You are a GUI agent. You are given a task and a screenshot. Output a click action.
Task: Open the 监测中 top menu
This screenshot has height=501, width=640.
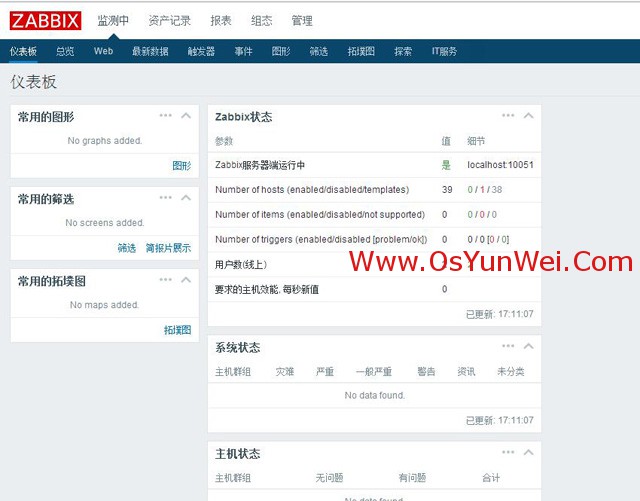113,21
